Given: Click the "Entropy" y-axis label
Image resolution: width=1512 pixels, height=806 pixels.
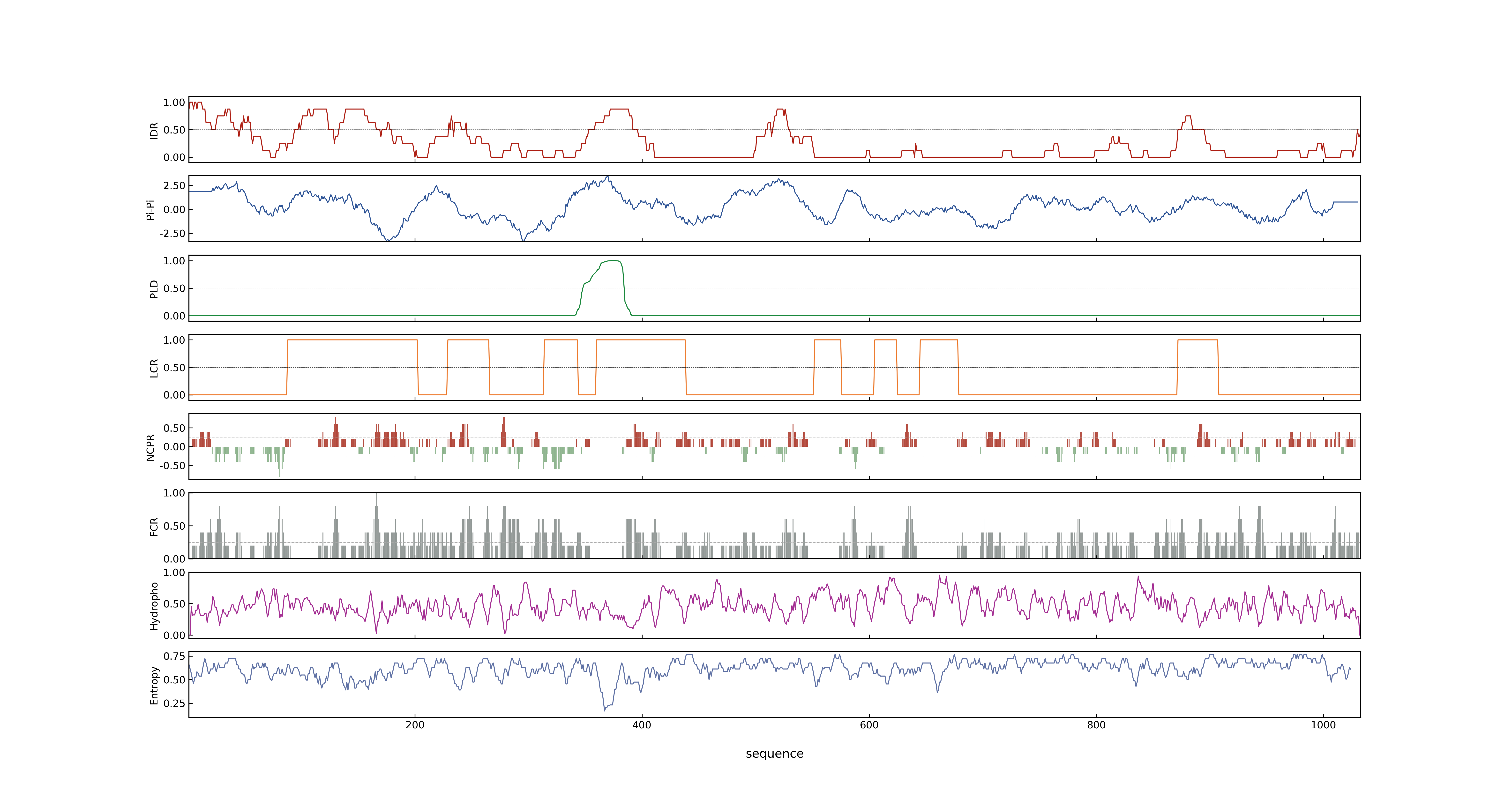Looking at the screenshot, I should [154, 685].
